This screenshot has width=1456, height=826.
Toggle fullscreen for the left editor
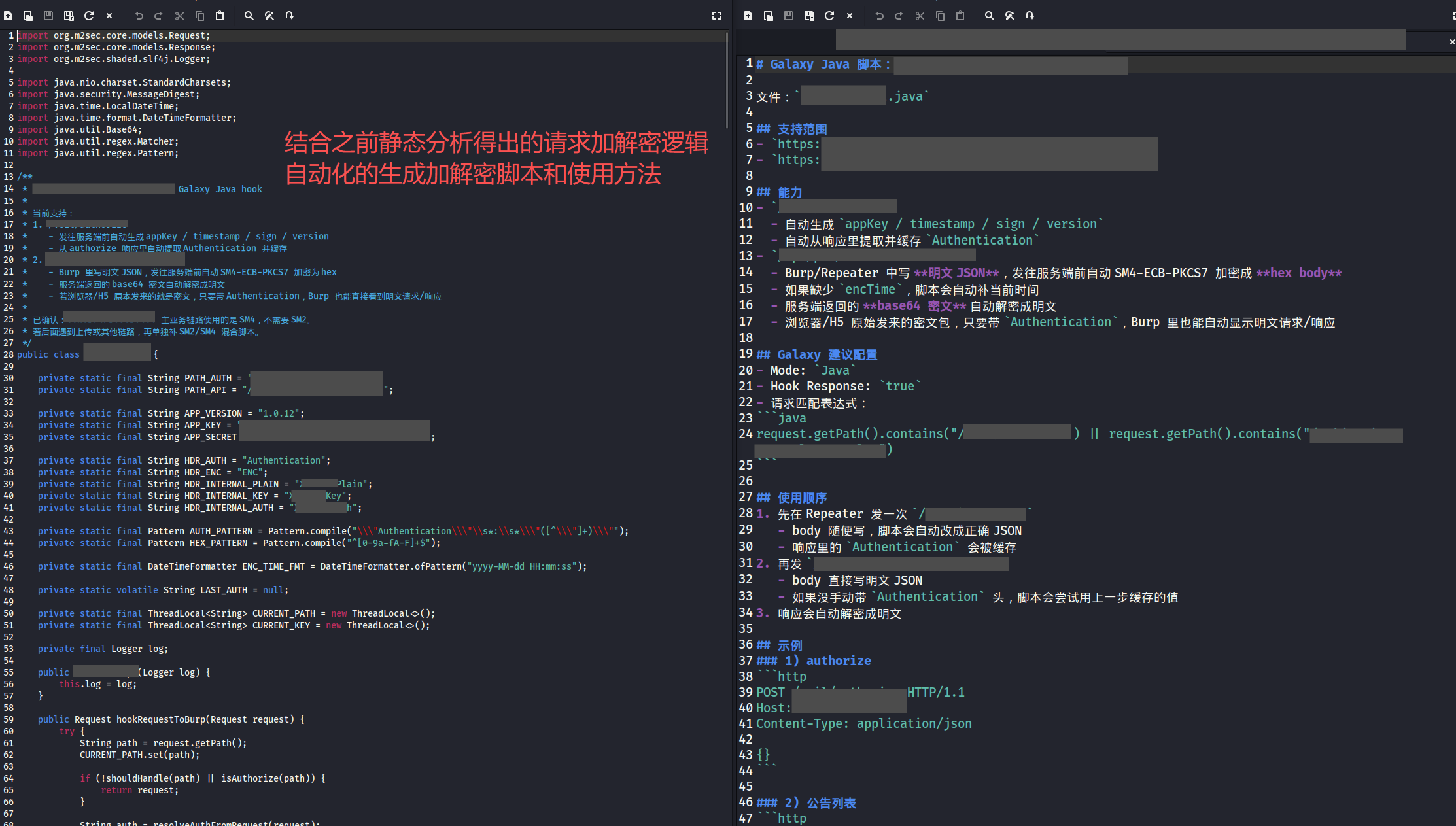pyautogui.click(x=717, y=16)
